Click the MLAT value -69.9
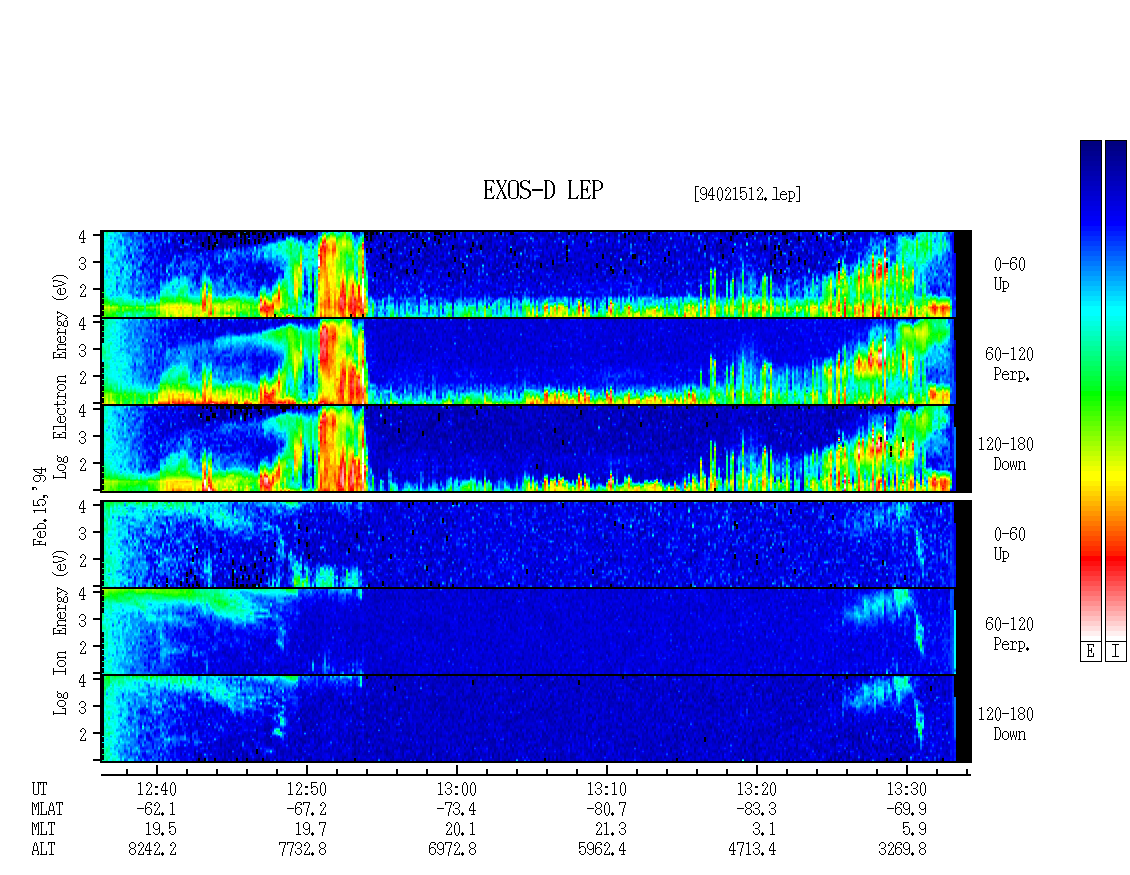 (x=906, y=809)
